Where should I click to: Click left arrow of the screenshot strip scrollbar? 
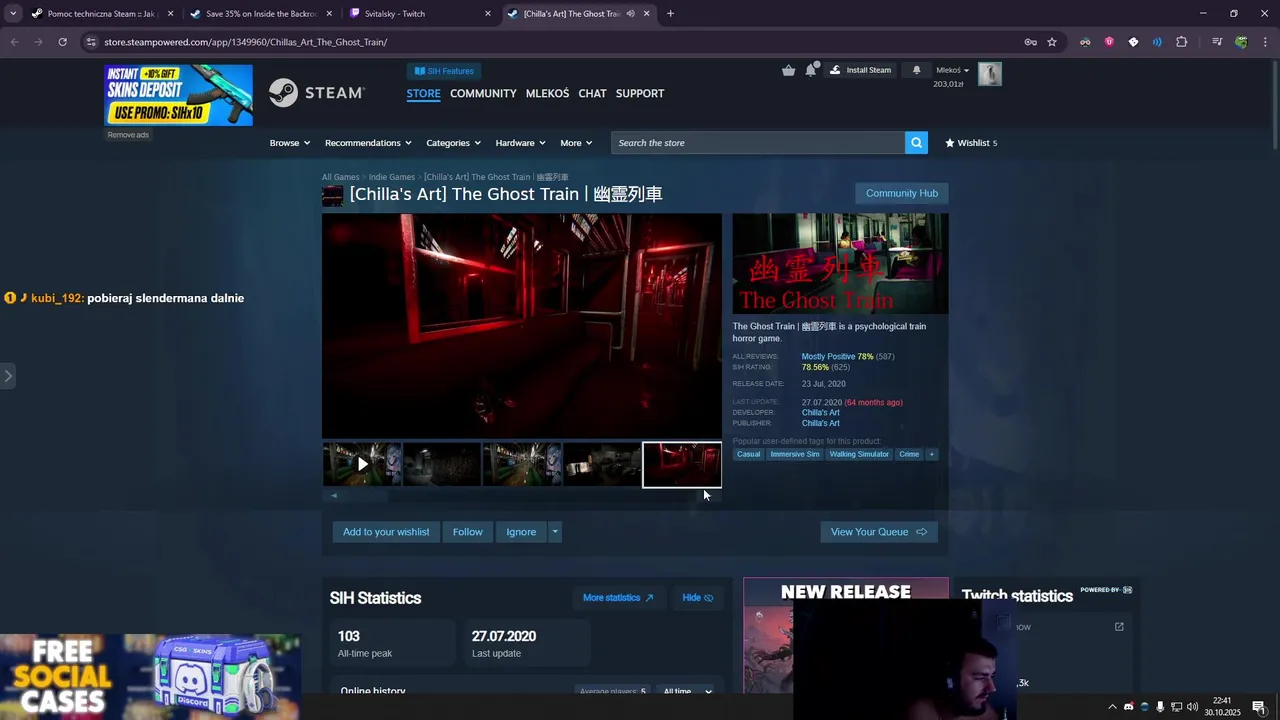point(334,495)
